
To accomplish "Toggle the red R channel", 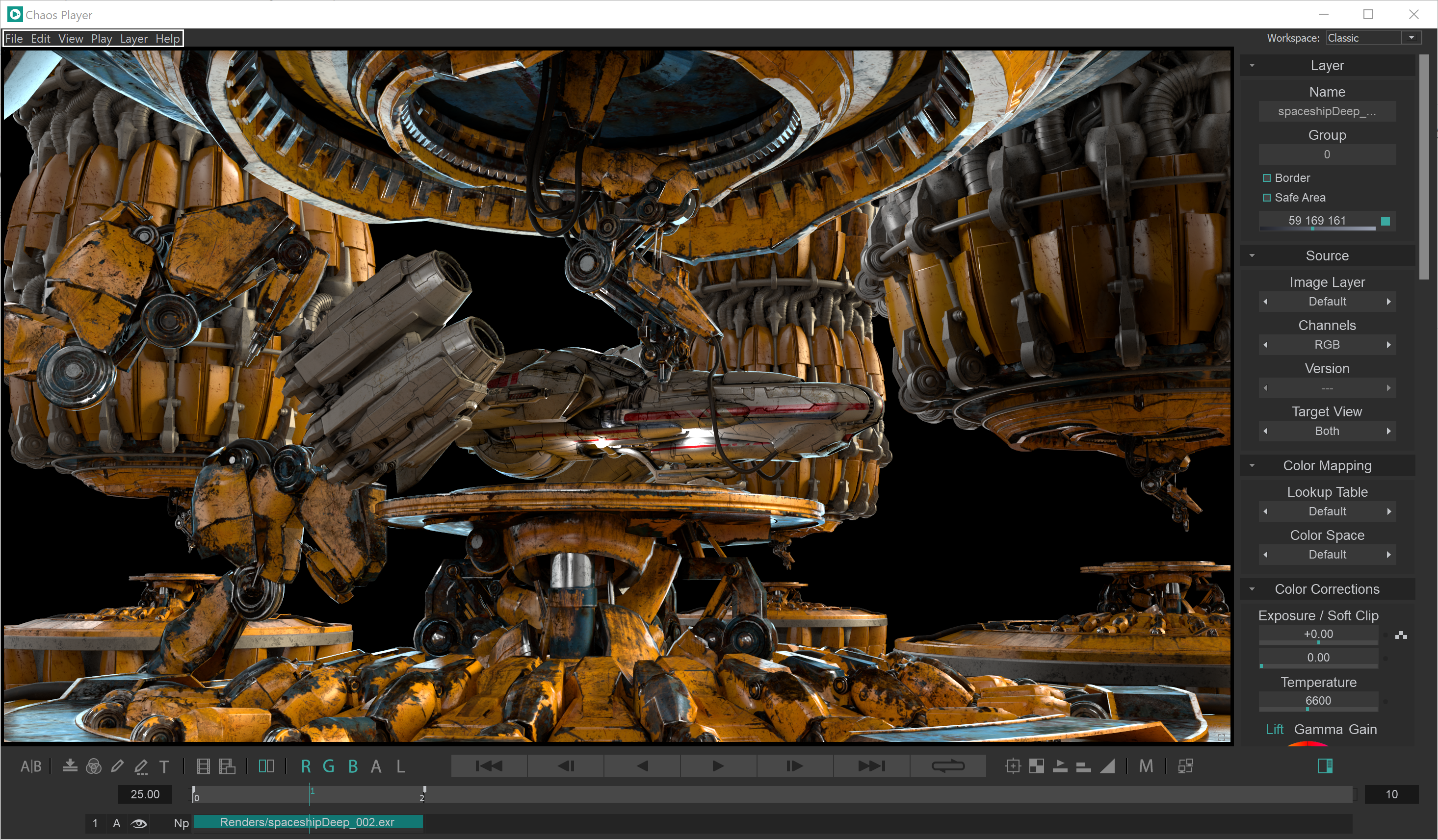I will click(x=306, y=766).
